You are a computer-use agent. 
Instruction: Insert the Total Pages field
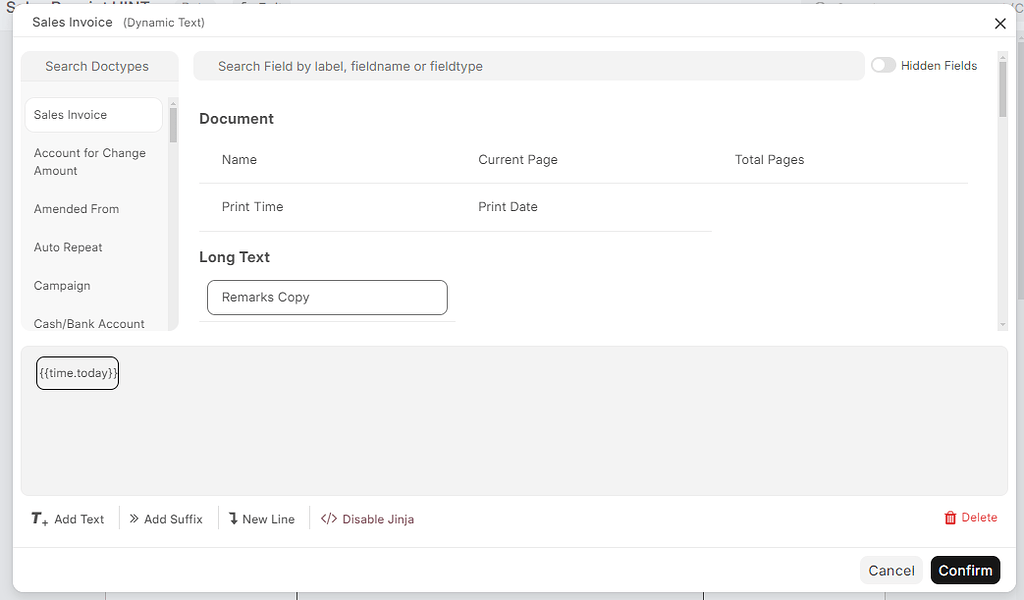tap(769, 159)
